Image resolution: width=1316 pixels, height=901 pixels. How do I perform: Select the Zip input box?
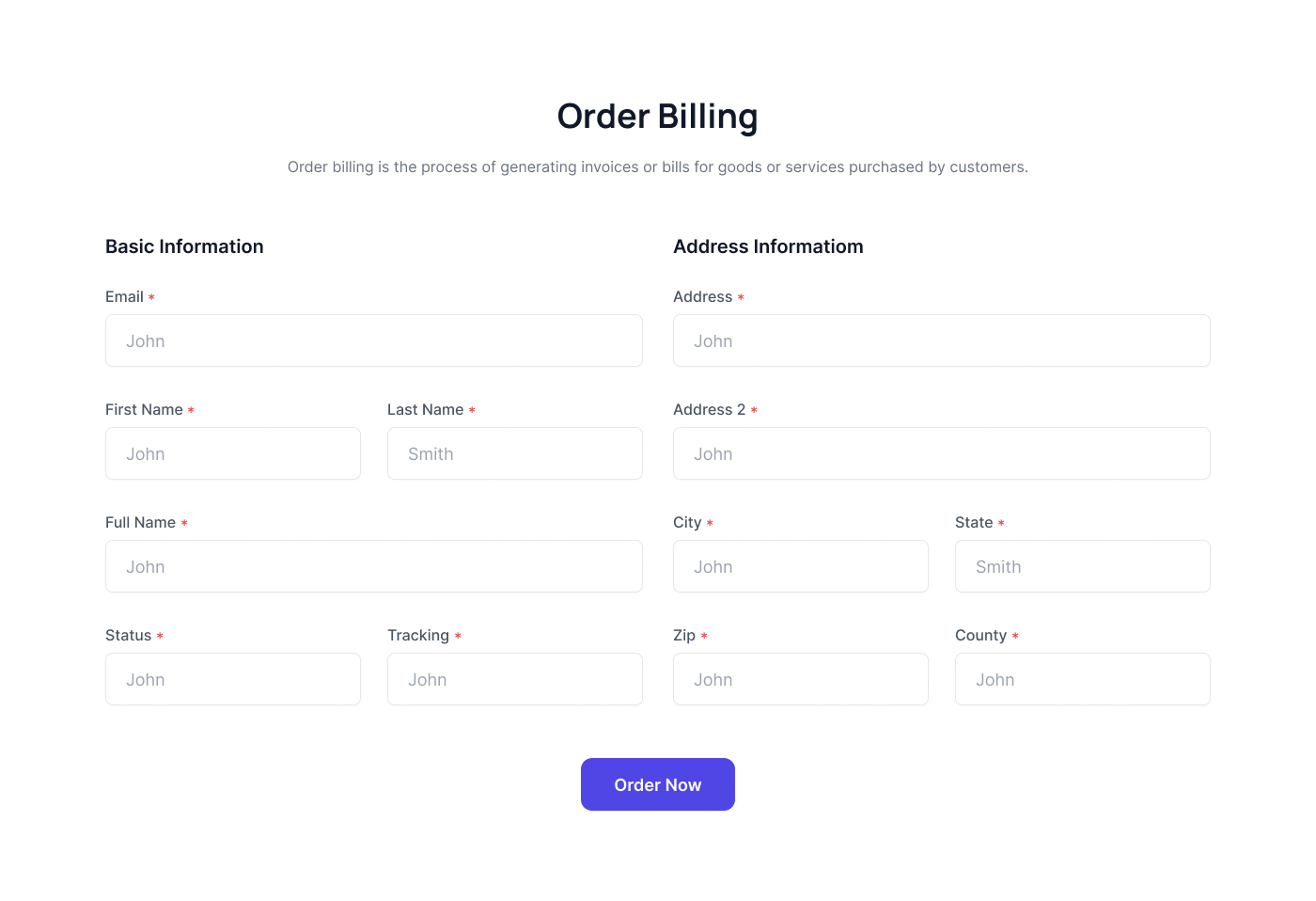[x=800, y=679]
